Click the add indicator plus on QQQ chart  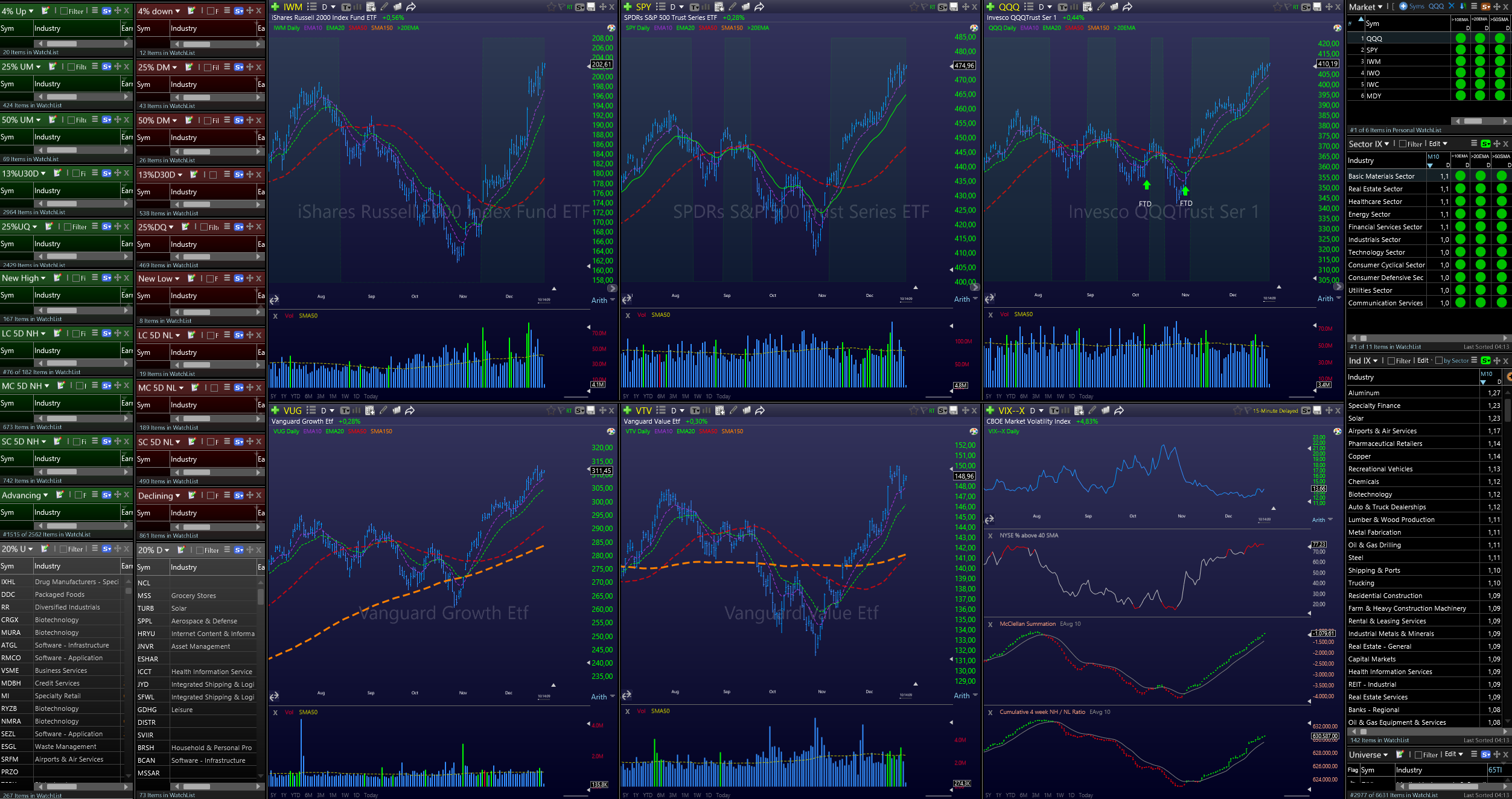[990, 7]
